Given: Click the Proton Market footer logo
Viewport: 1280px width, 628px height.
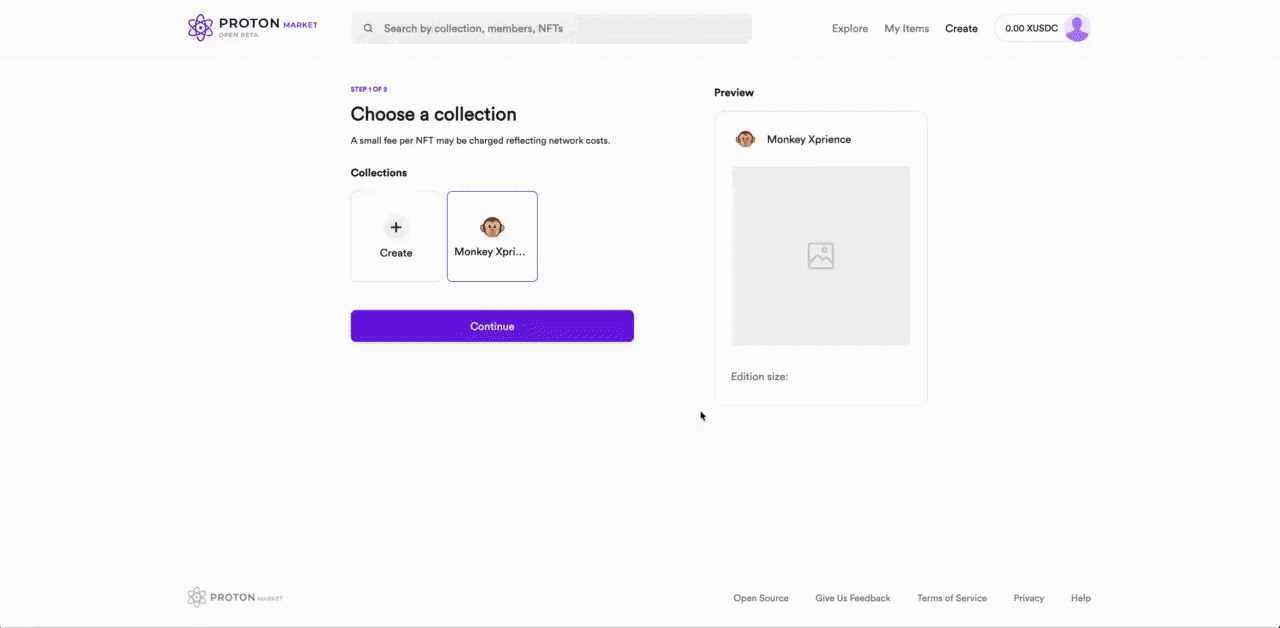Looking at the screenshot, I should pyautogui.click(x=235, y=598).
